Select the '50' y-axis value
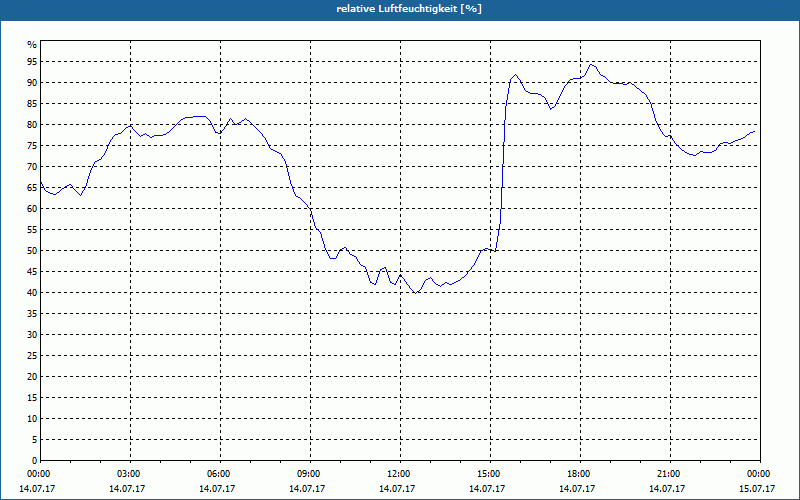Viewport: 800px width, 500px height. 32,251
